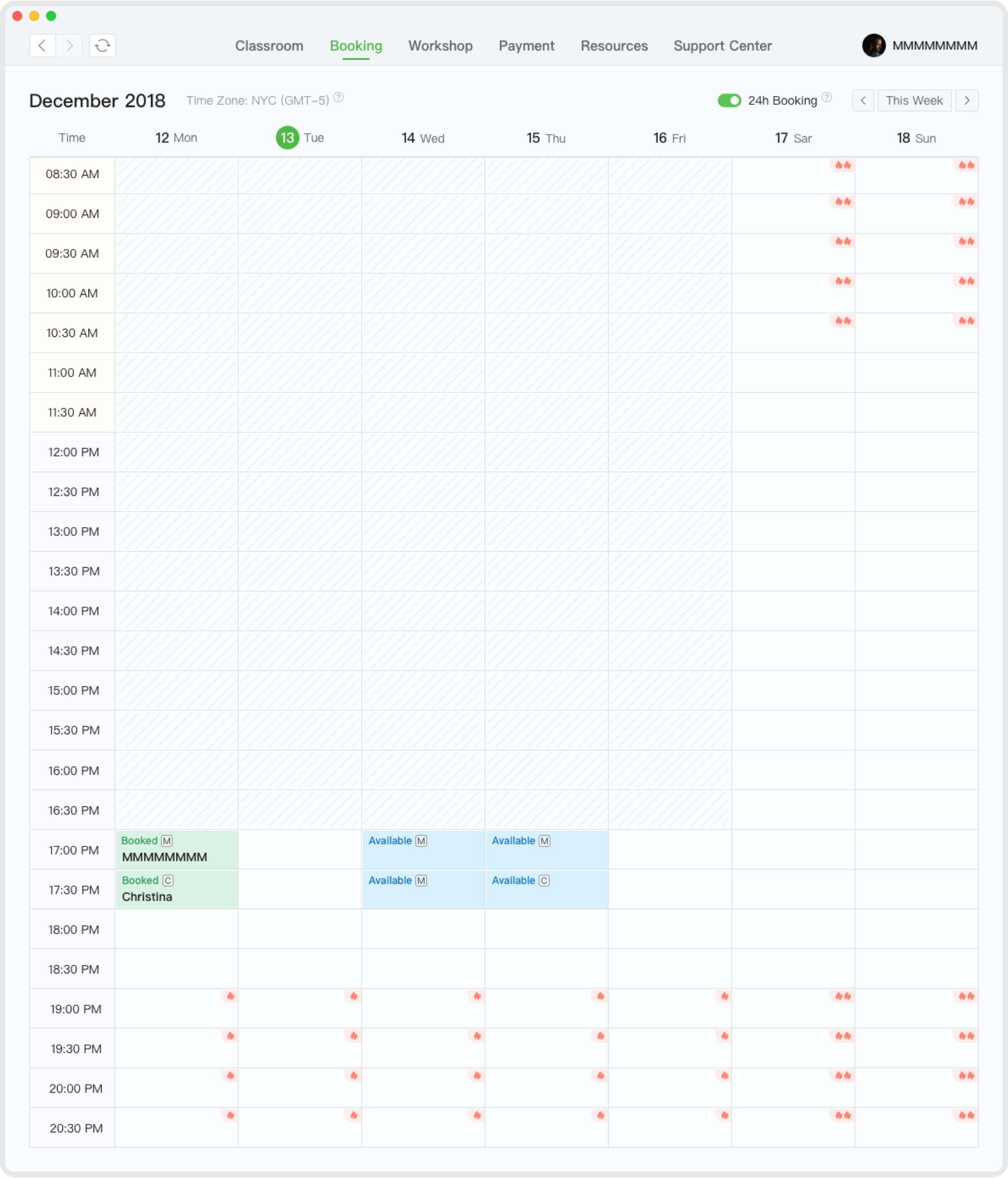Click the 24h Booking help question icon

point(827,97)
